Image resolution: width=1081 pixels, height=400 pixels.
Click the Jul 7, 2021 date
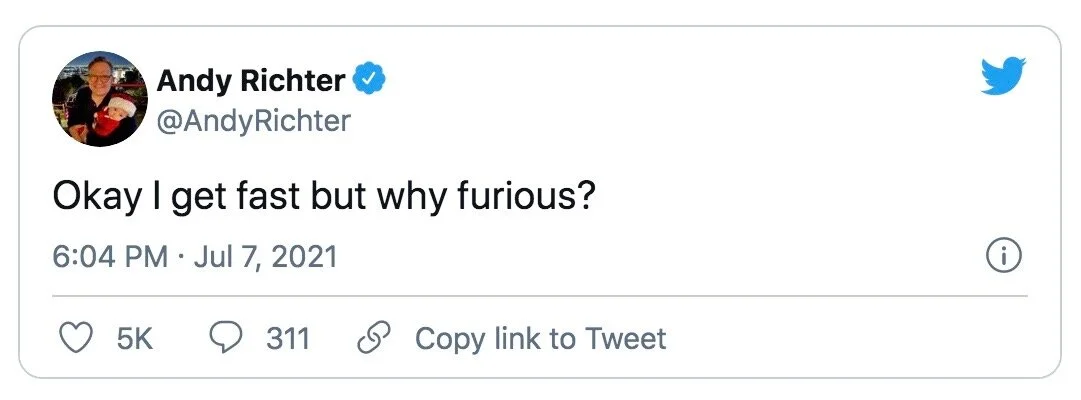coord(265,257)
